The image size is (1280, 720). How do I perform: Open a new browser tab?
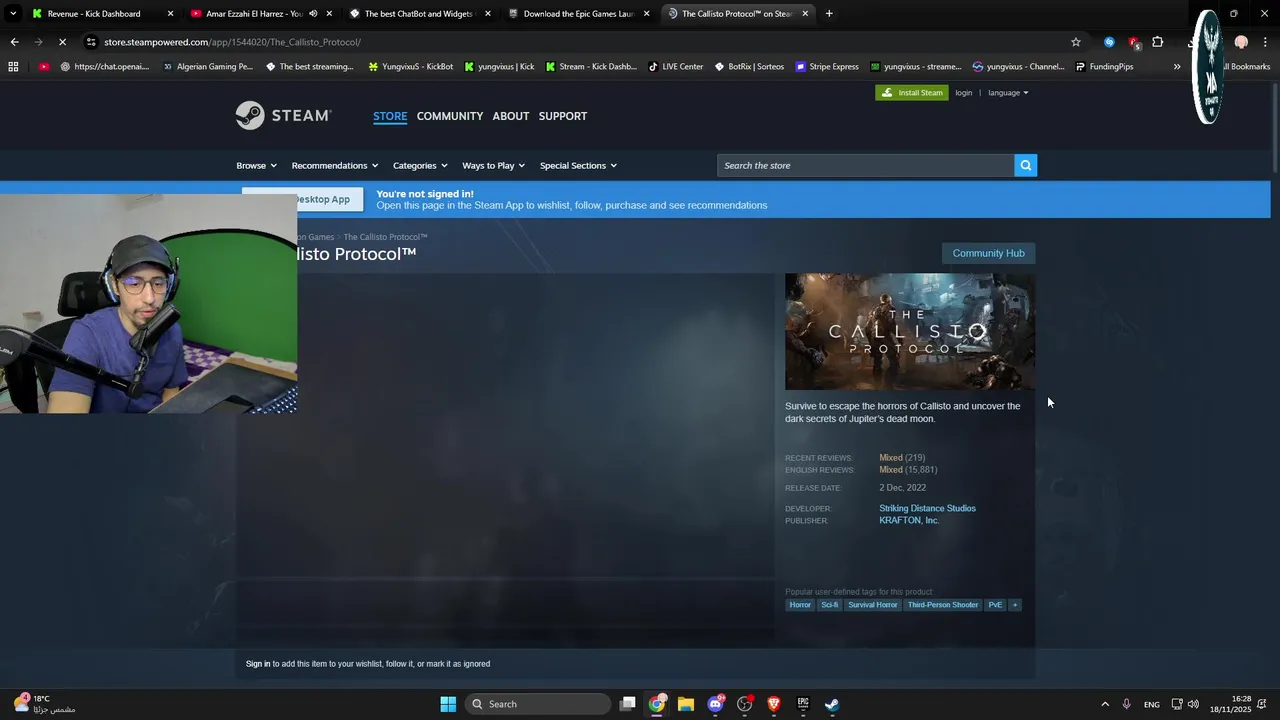coord(829,14)
